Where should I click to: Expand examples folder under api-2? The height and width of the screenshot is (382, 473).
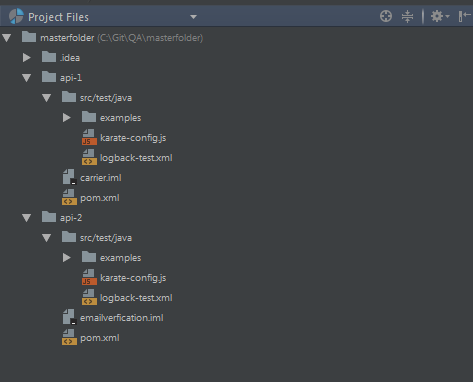67,258
